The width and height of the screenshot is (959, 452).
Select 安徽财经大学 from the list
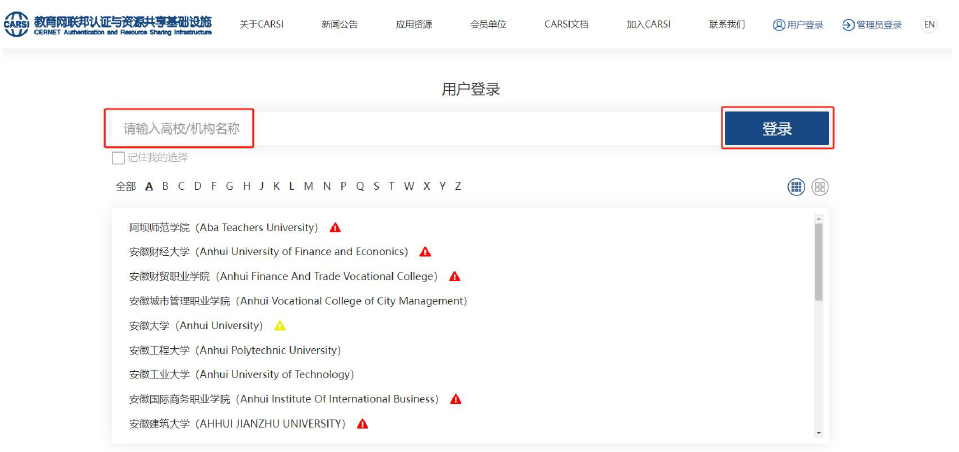268,252
